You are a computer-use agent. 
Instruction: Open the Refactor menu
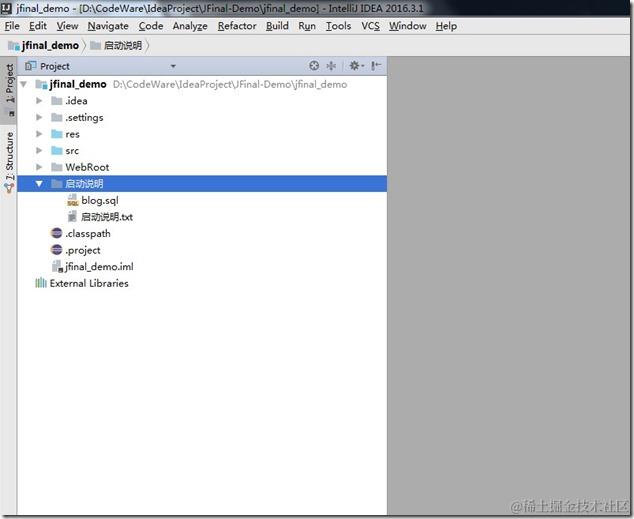[x=237, y=26]
